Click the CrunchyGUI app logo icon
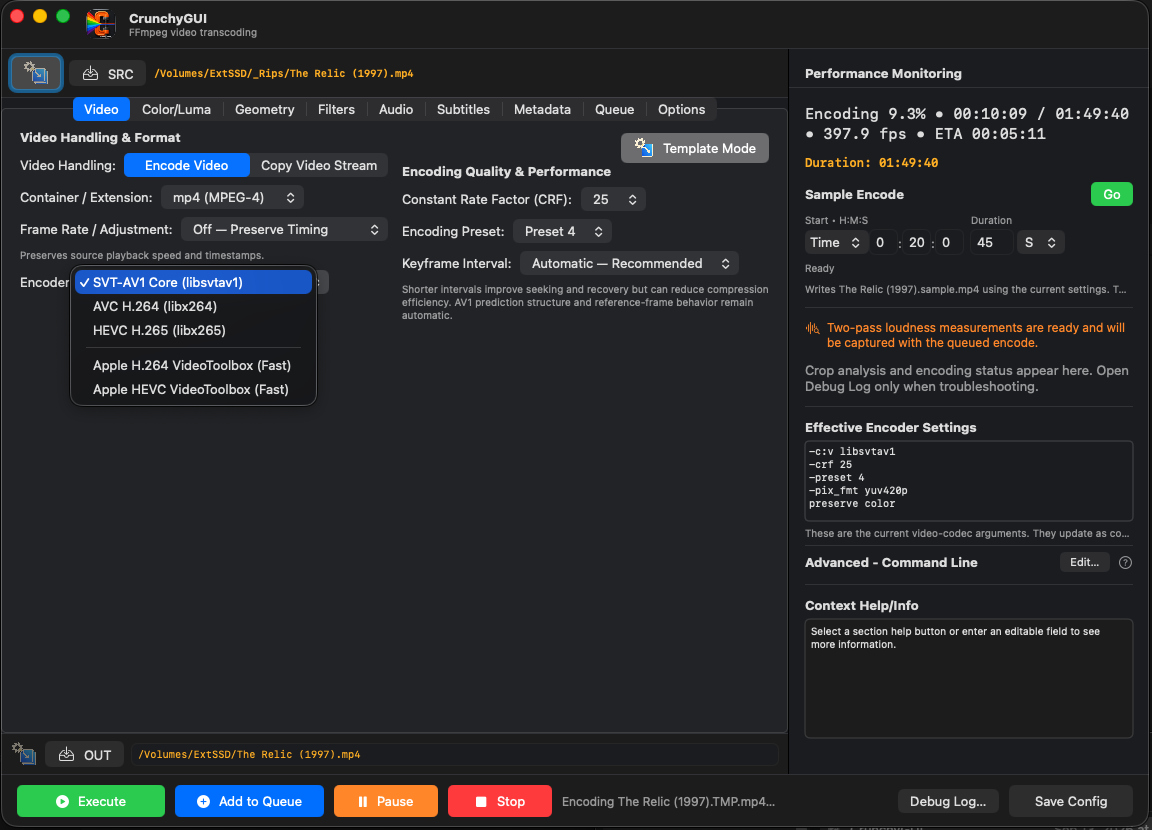 point(101,24)
